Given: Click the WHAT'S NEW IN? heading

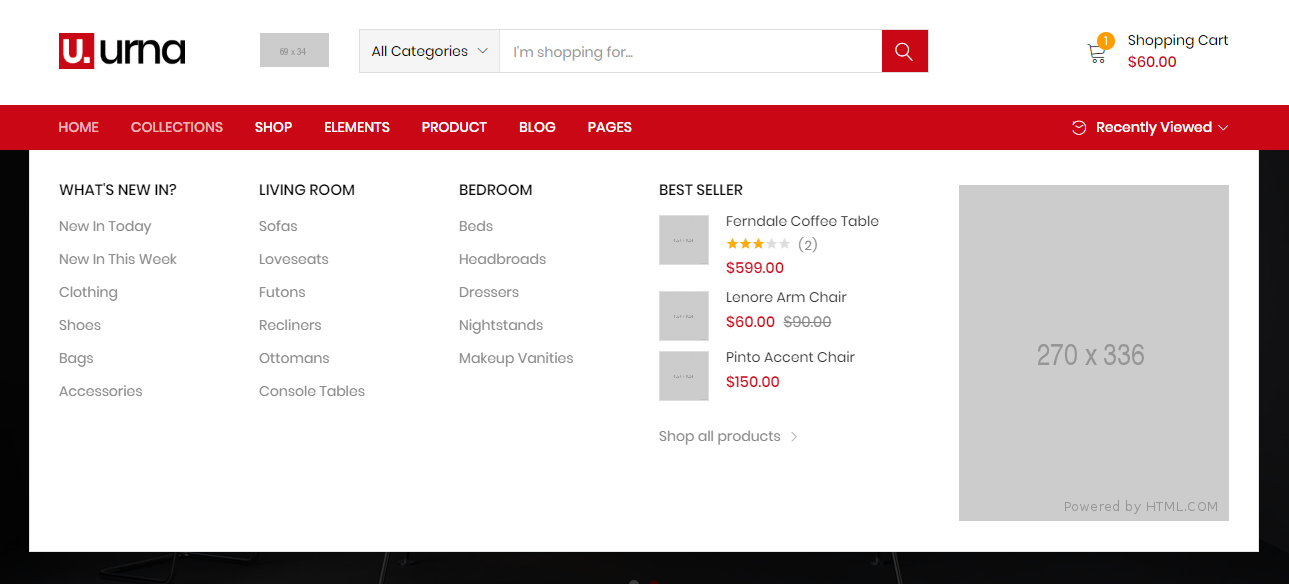Looking at the screenshot, I should pyautogui.click(x=118, y=190).
